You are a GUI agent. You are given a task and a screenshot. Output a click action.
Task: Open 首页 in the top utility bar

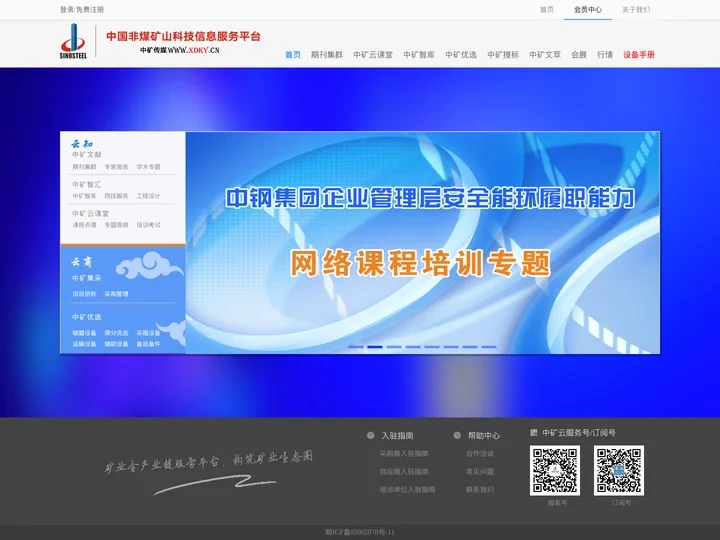tap(547, 10)
